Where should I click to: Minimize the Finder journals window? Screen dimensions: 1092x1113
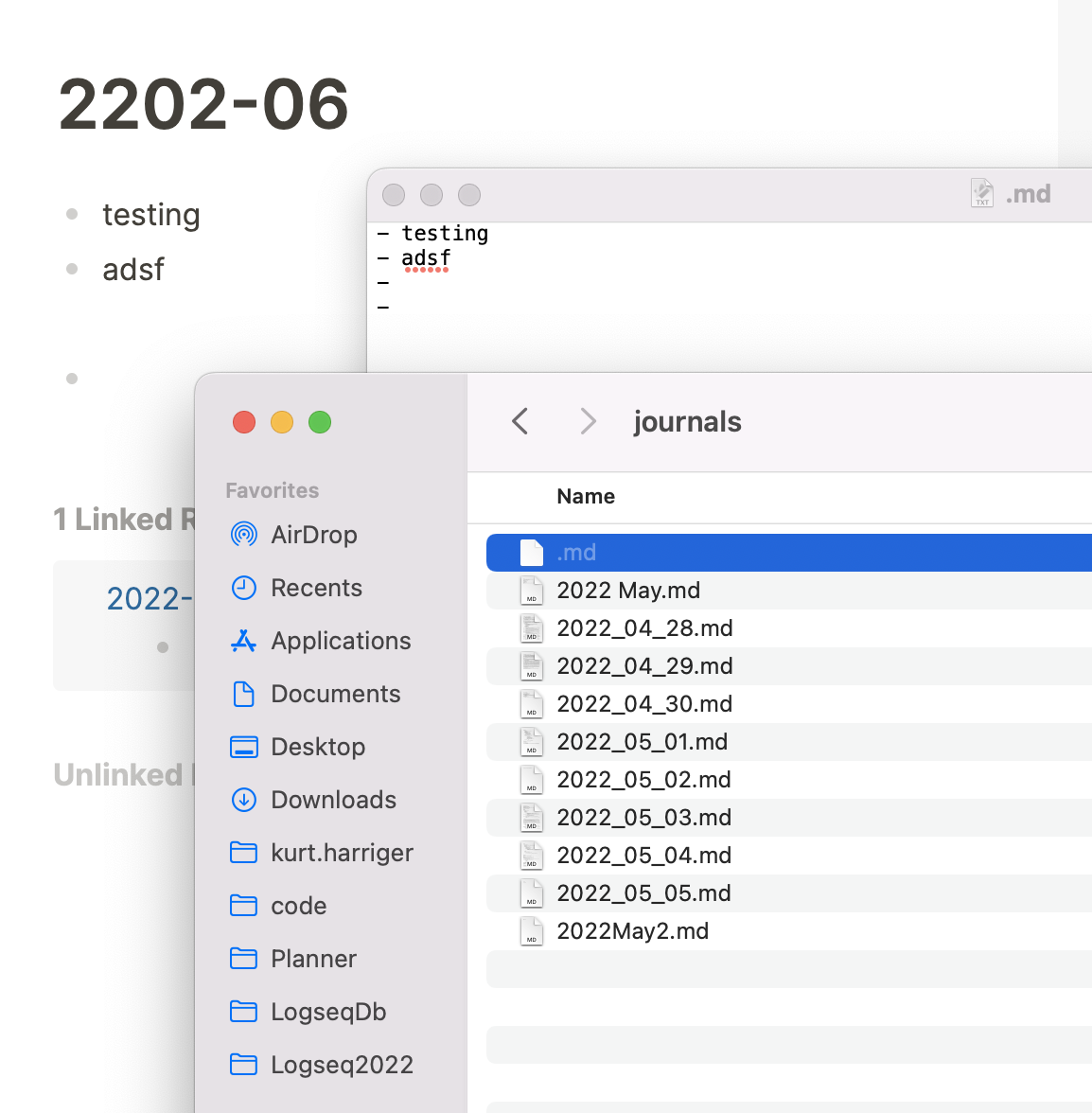(x=282, y=422)
